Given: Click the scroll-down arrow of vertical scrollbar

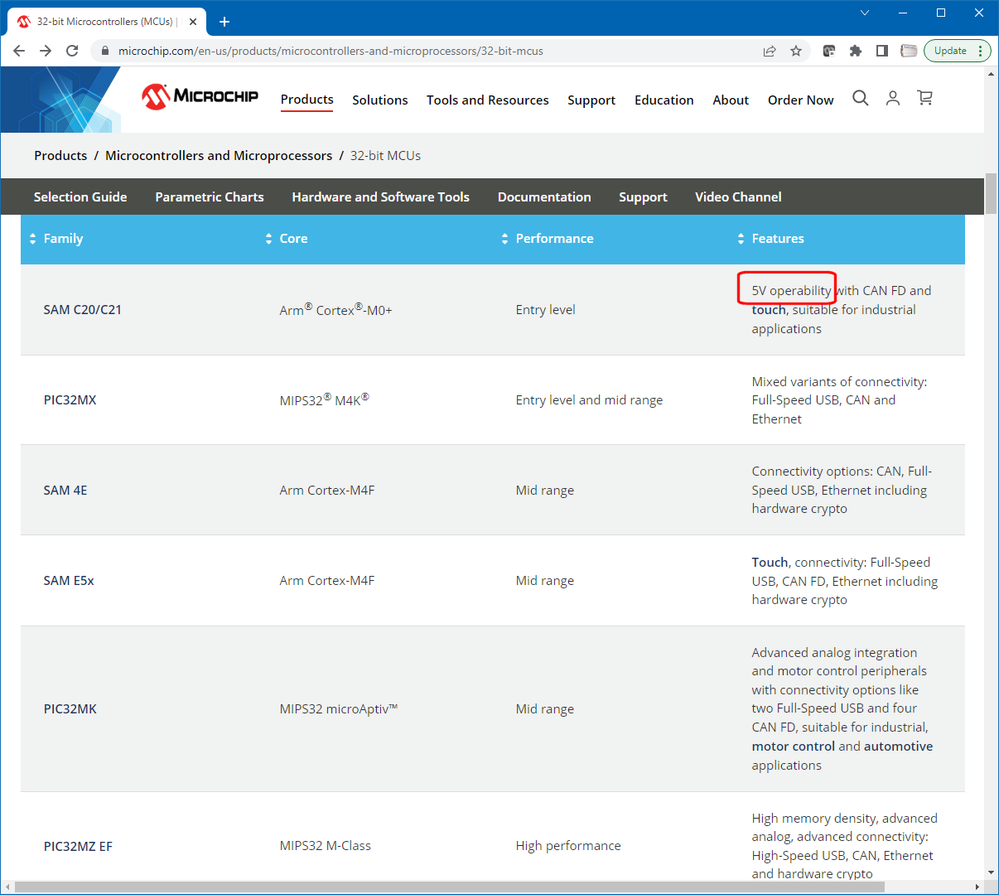Looking at the screenshot, I should click(x=991, y=873).
